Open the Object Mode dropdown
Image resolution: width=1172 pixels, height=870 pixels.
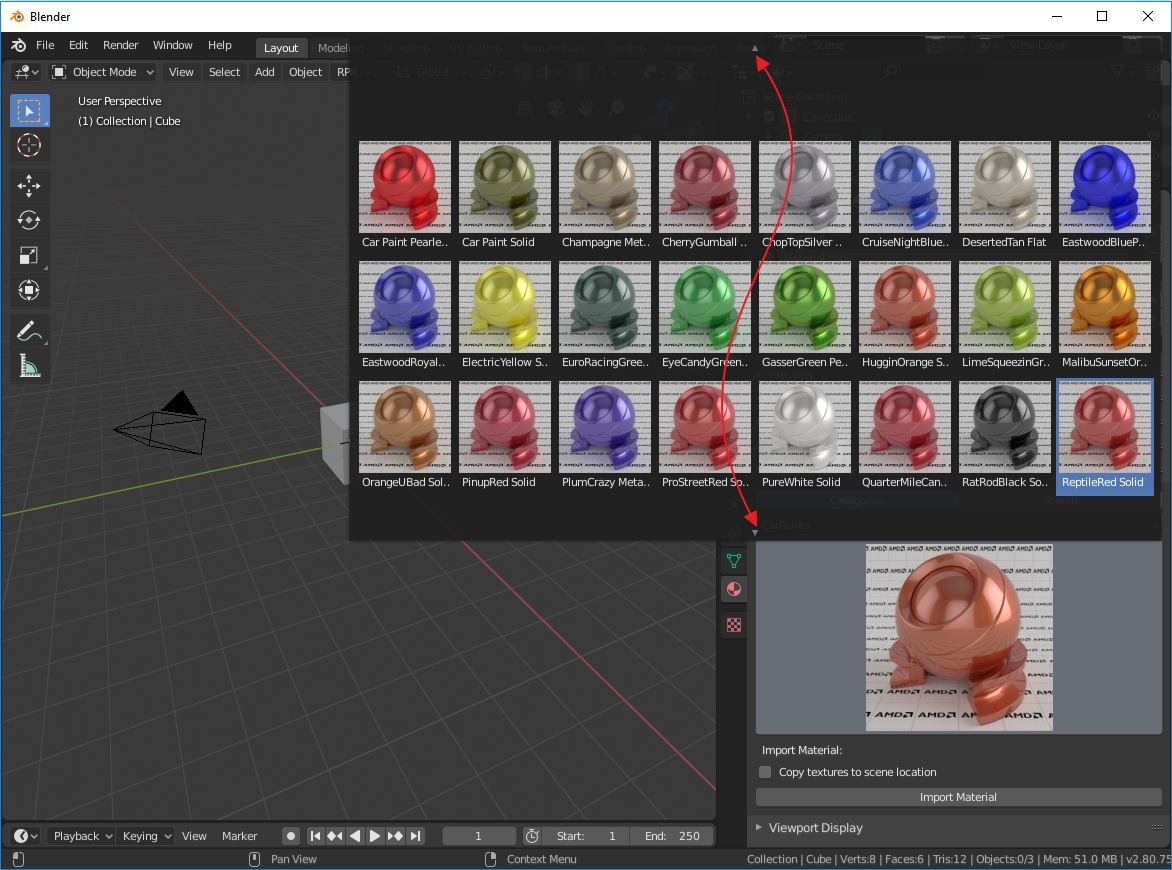(102, 72)
